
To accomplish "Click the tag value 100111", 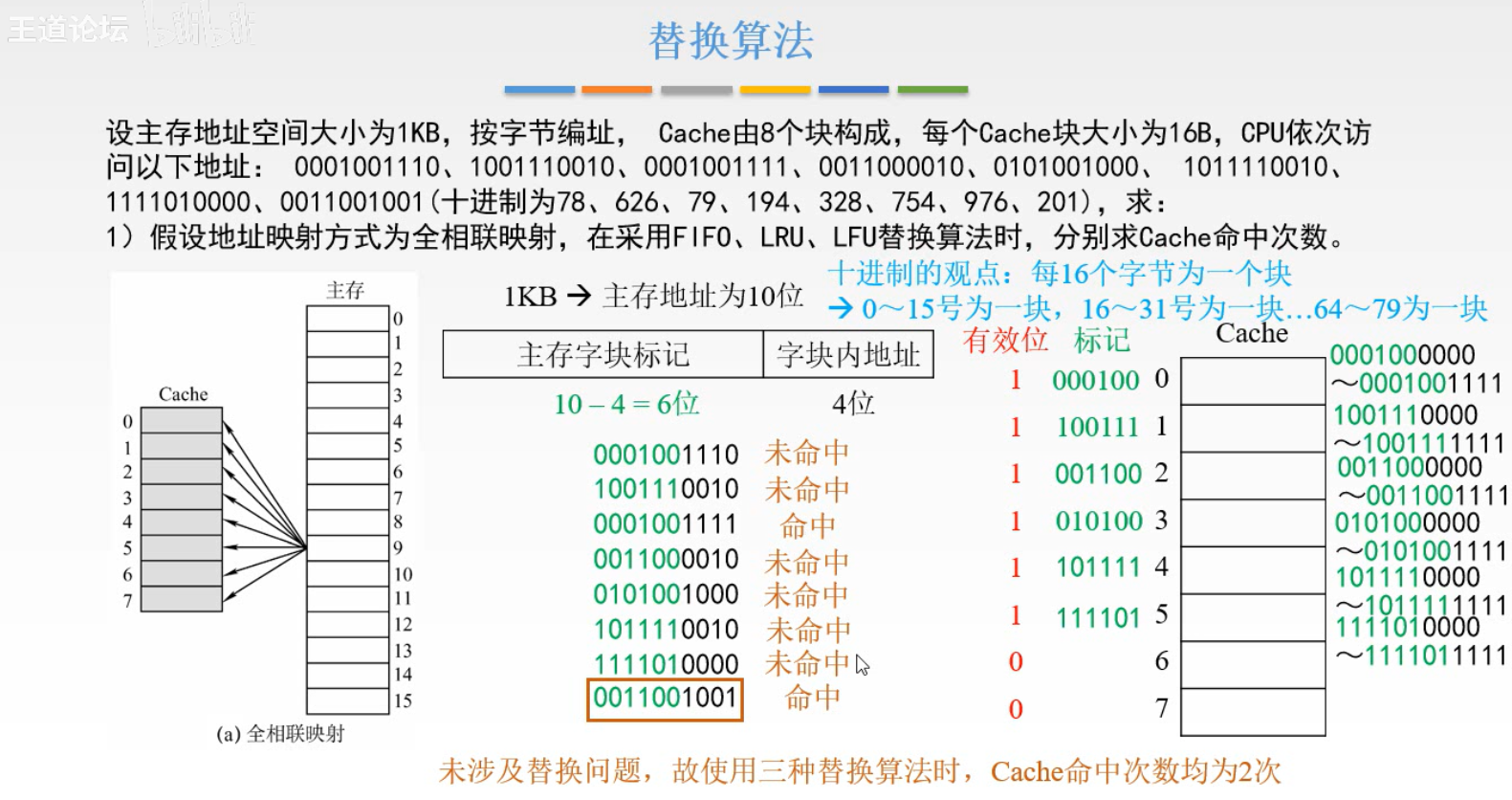I will point(1097,427).
